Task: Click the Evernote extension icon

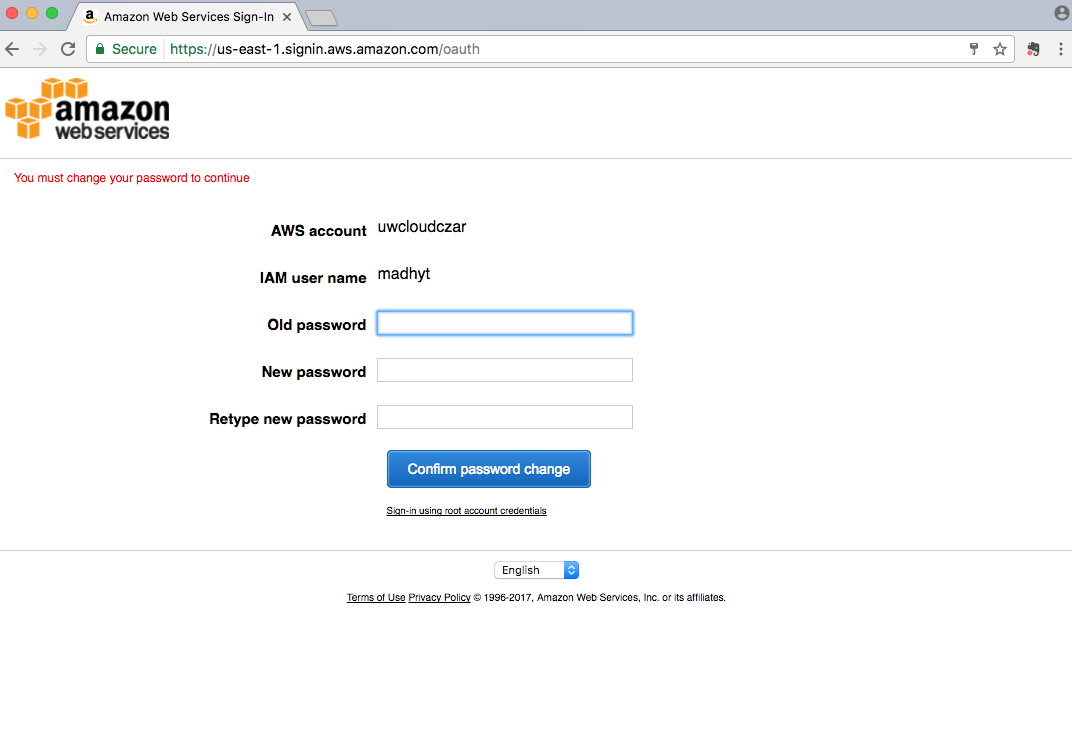Action: coord(1033,49)
